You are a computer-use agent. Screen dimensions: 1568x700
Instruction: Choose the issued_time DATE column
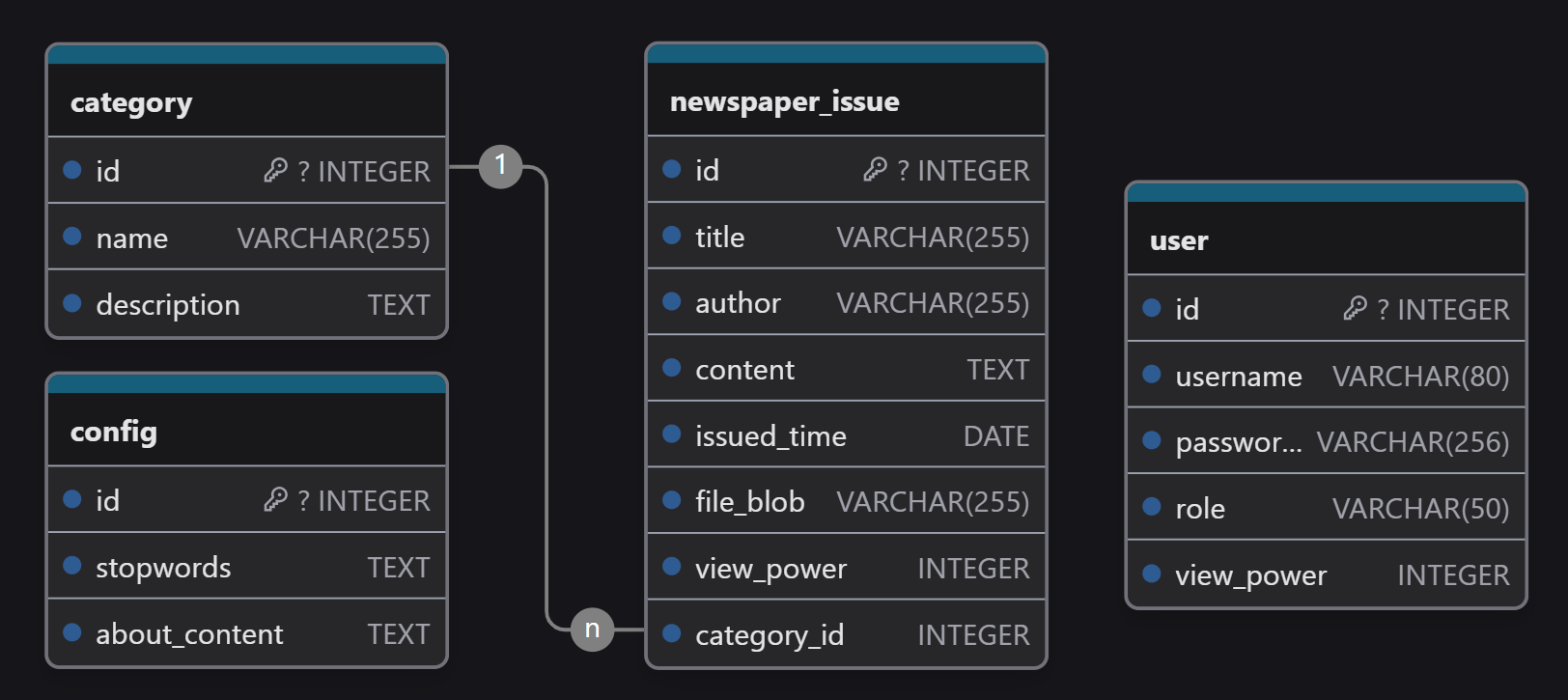846,435
